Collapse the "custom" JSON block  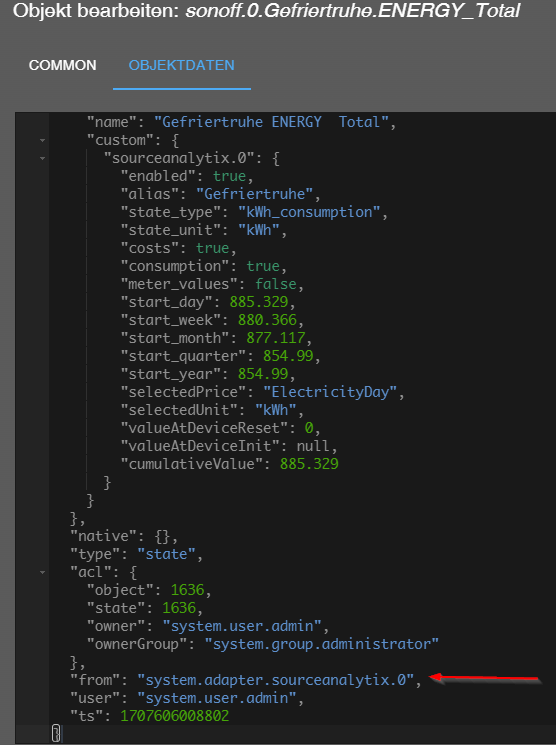click(42, 141)
